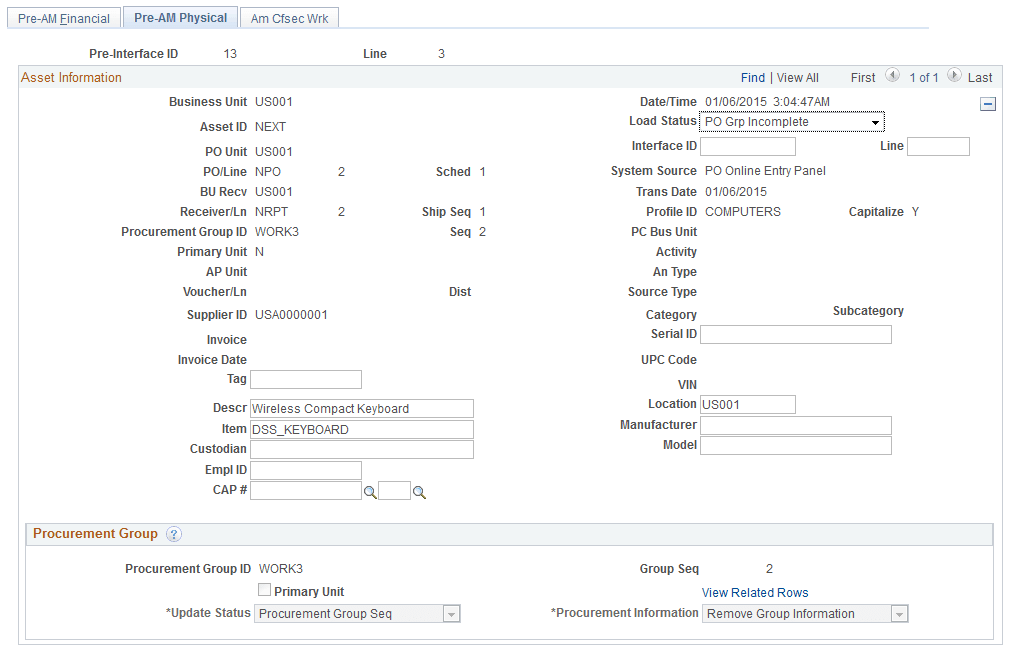Image resolution: width=1012 pixels, height=653 pixels.
Task: Open the CAP number lookup magnifier
Action: pyautogui.click(x=370, y=492)
